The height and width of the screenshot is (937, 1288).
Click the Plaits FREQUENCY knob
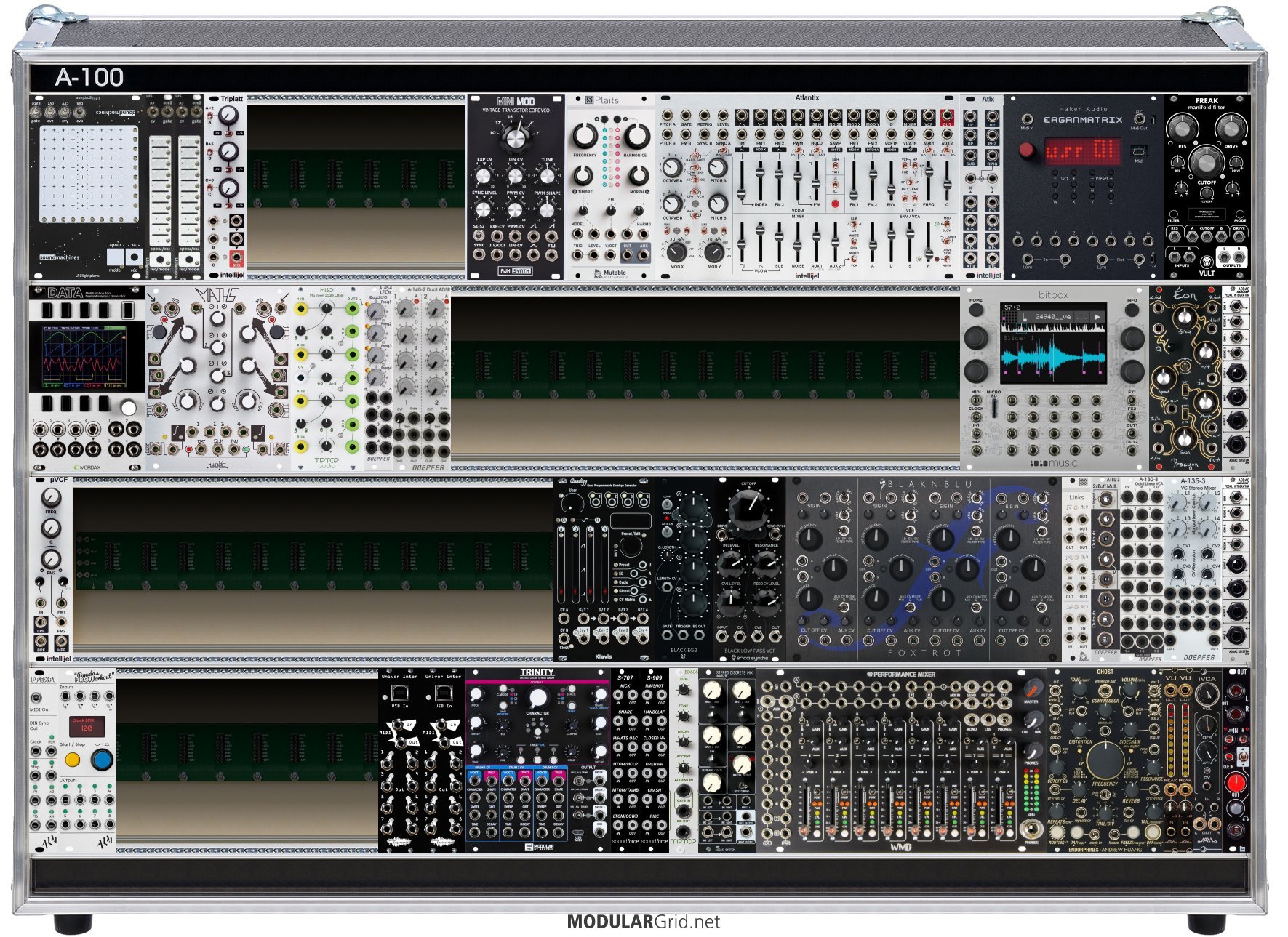click(x=585, y=136)
